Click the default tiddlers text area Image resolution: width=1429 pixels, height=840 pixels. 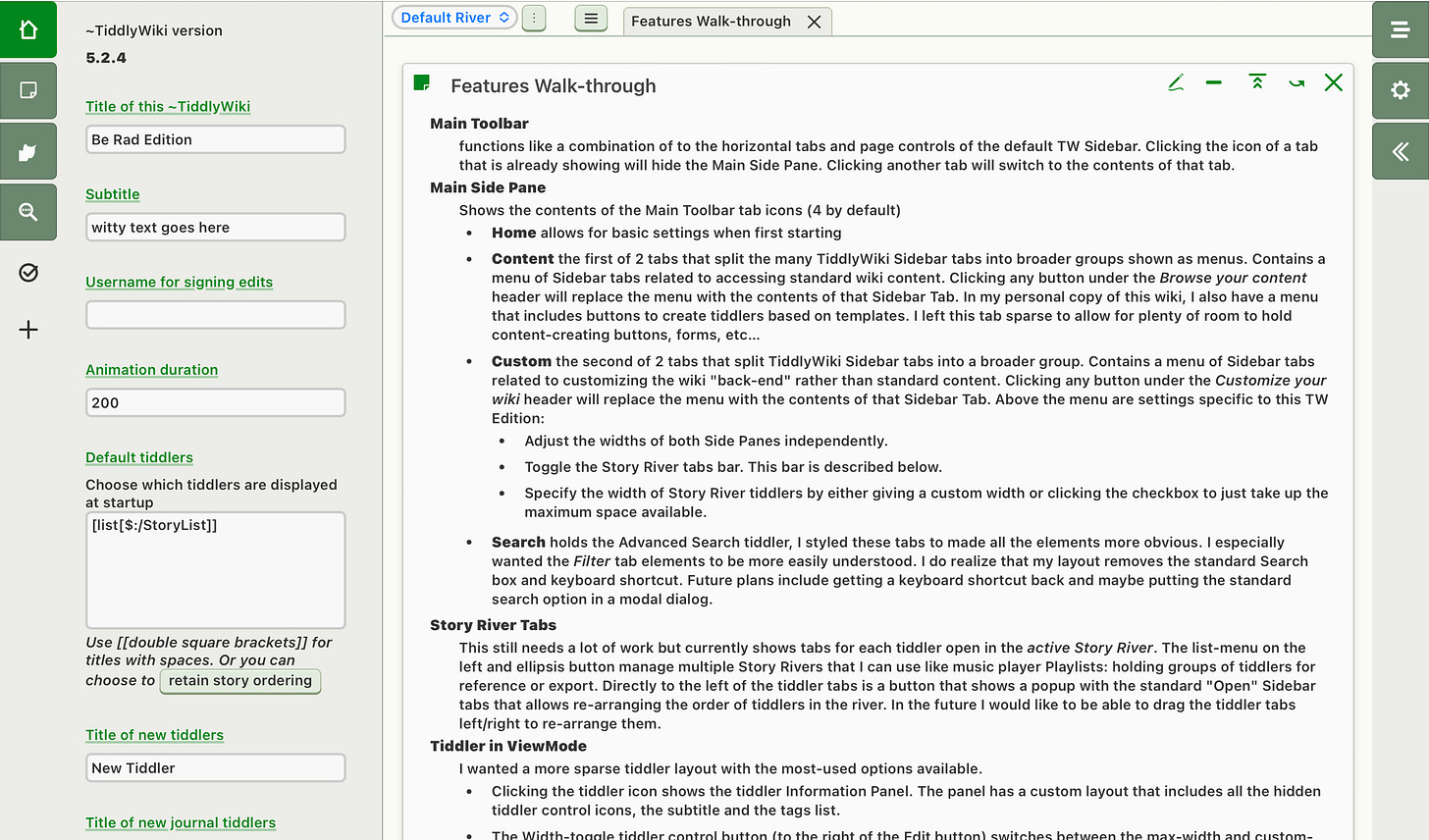[216, 570]
